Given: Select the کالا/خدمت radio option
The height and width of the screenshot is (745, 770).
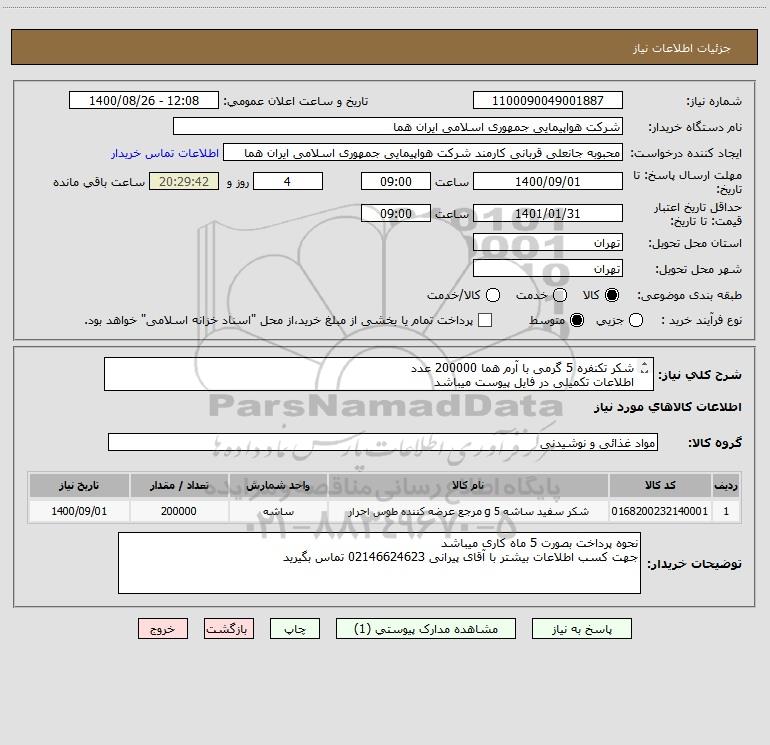Looking at the screenshot, I should [x=493, y=295].
